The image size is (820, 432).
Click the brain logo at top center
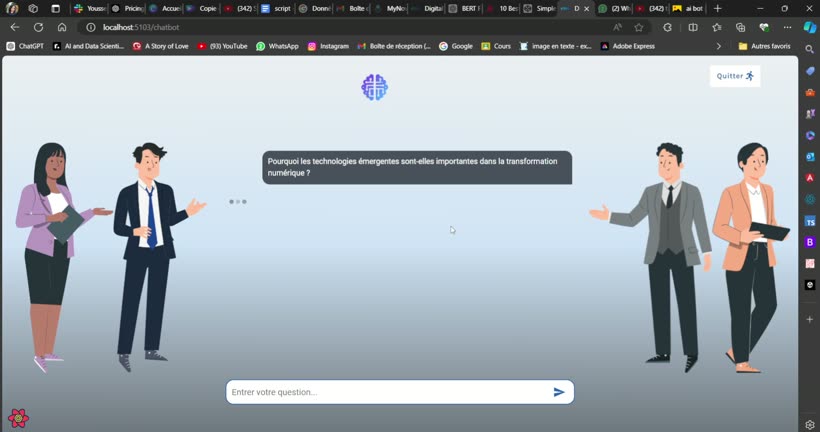pos(374,87)
